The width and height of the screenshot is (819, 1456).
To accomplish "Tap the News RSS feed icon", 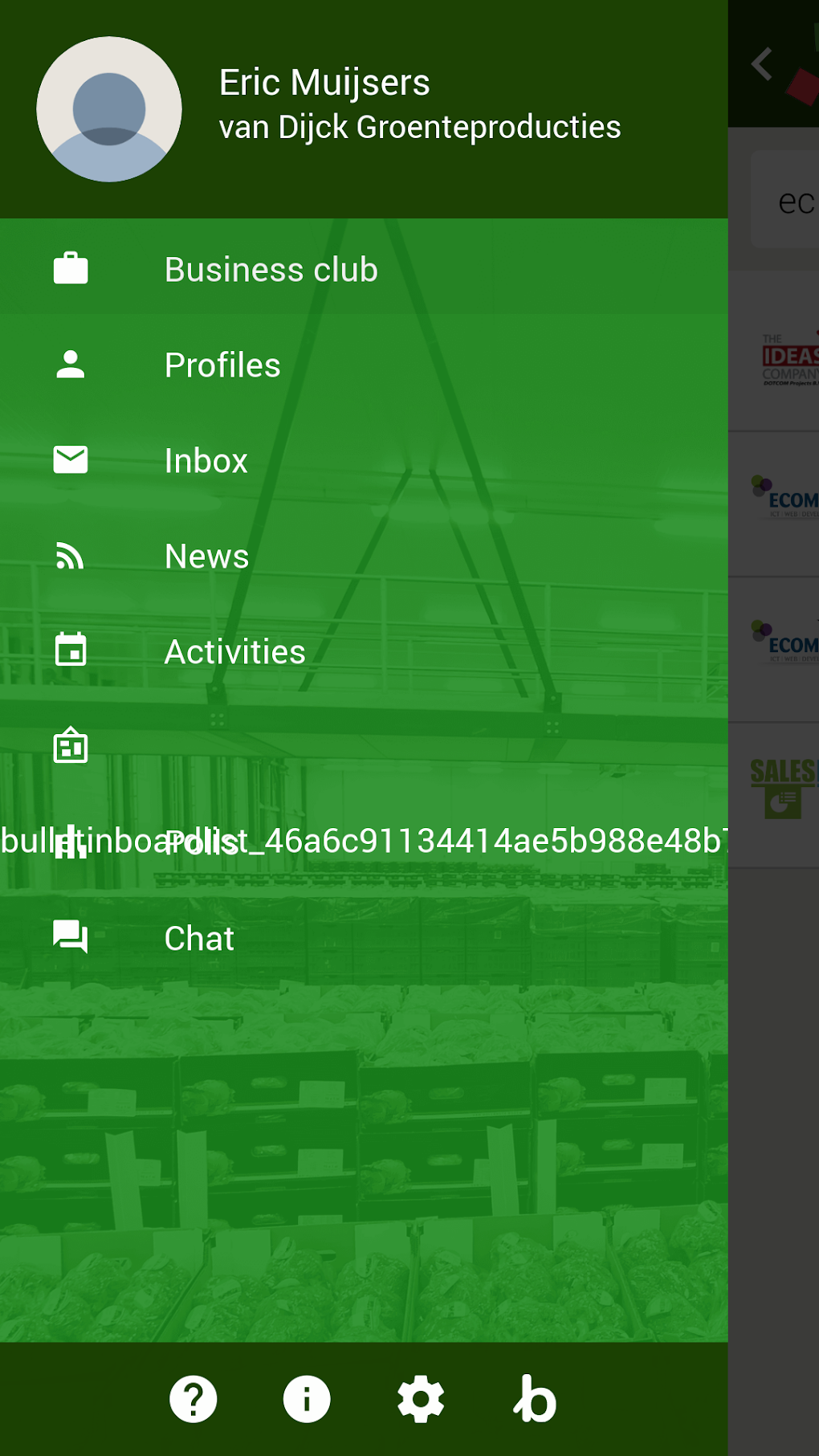I will [71, 556].
